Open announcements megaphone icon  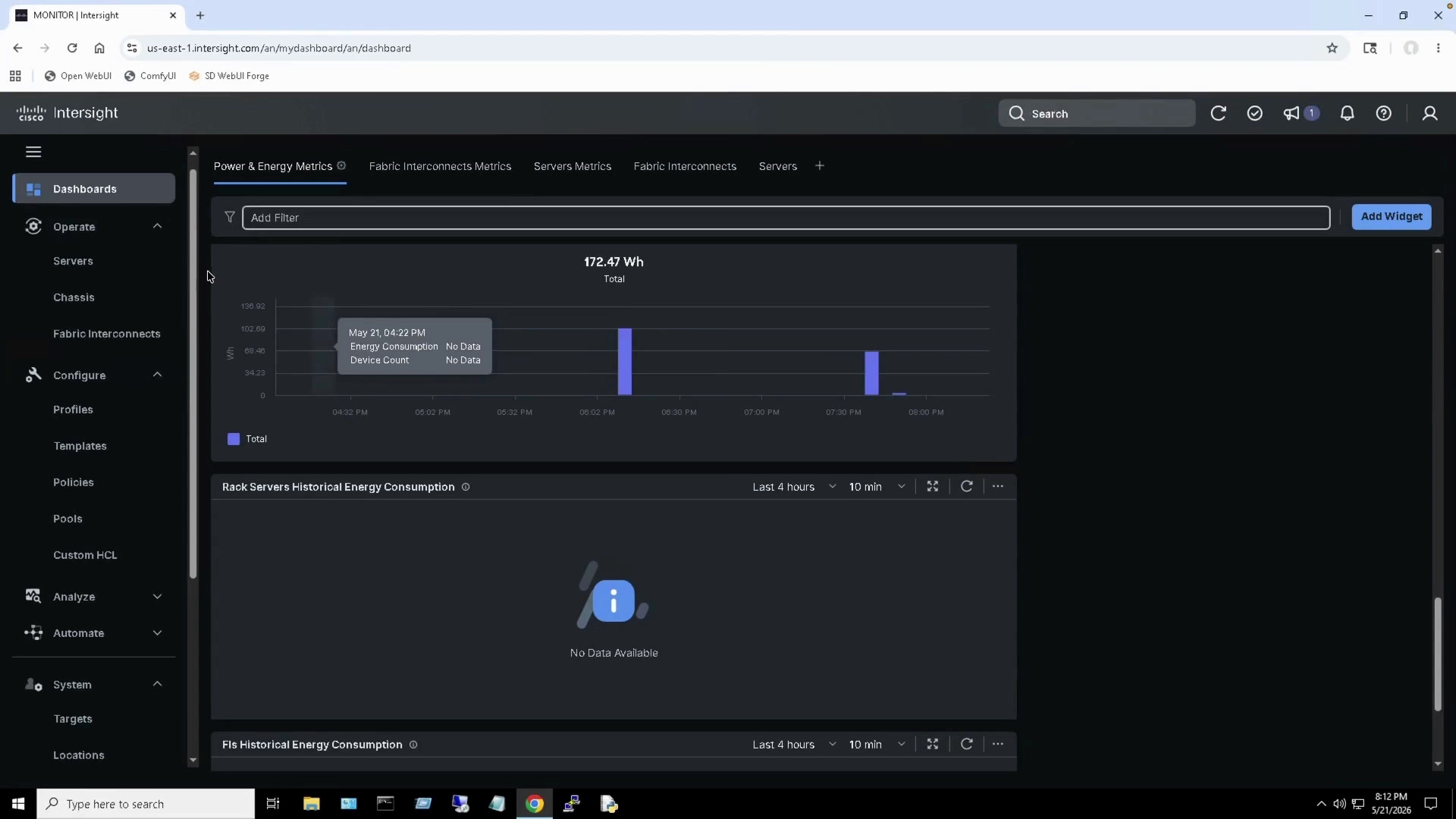click(x=1291, y=114)
